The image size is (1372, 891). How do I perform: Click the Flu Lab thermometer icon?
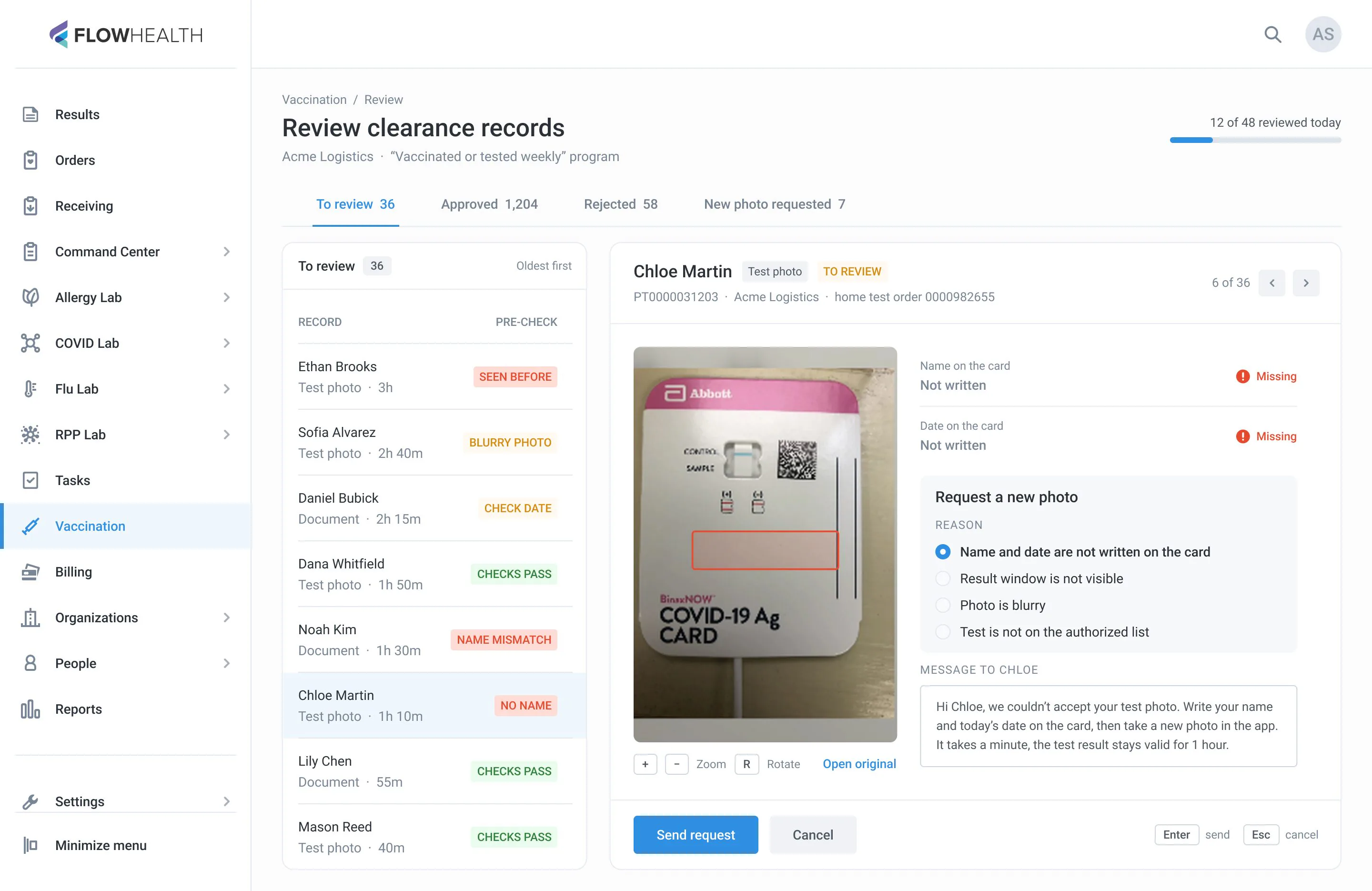coord(30,389)
